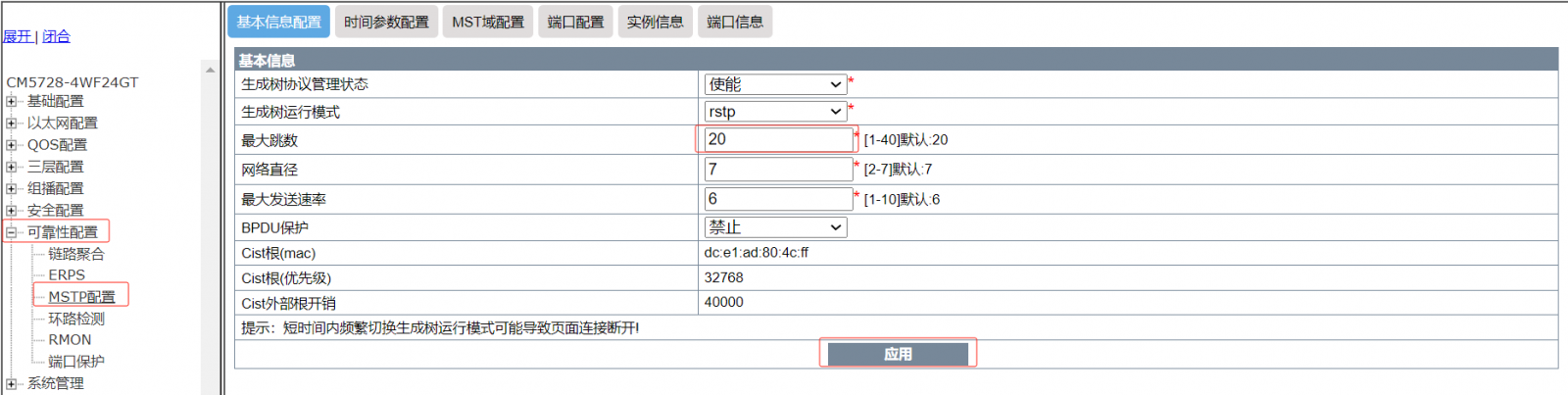The image size is (1568, 395).
Task: Click the 展开 link
Action: point(17,36)
